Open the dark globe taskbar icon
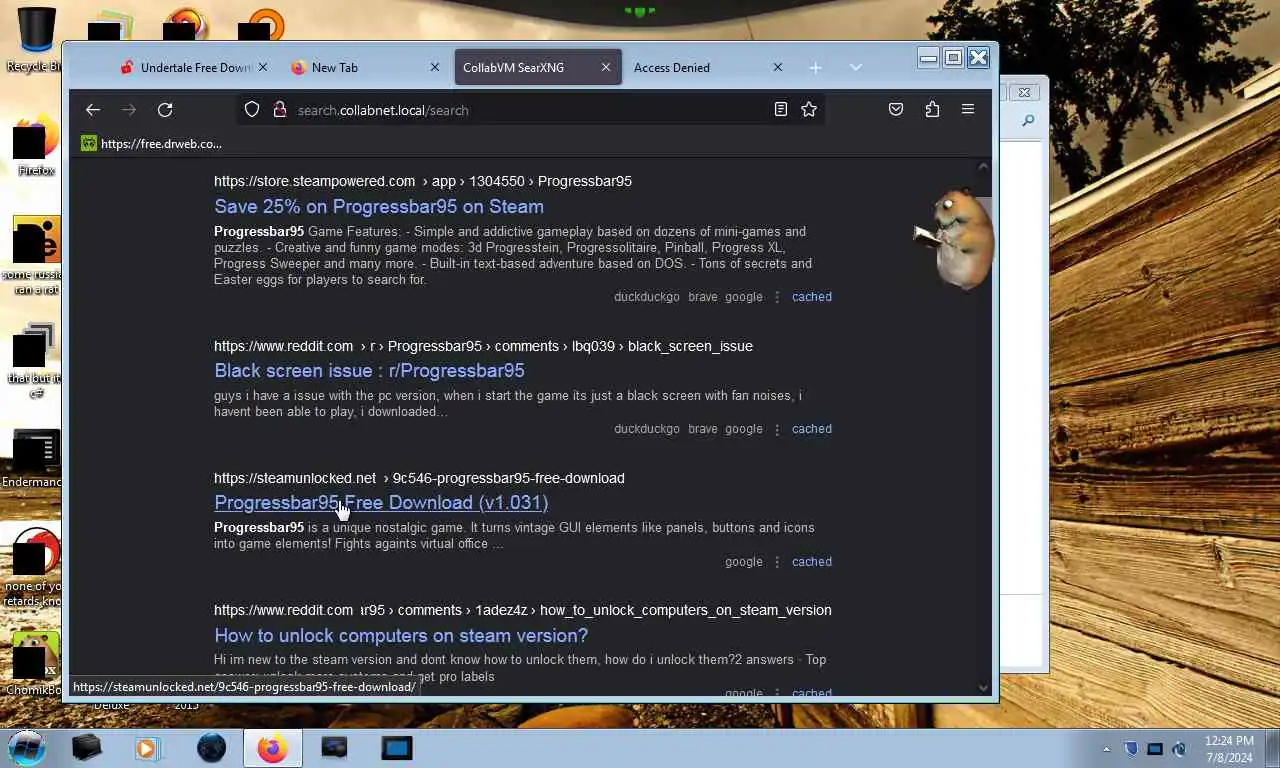The width and height of the screenshot is (1280, 768). tap(211, 748)
